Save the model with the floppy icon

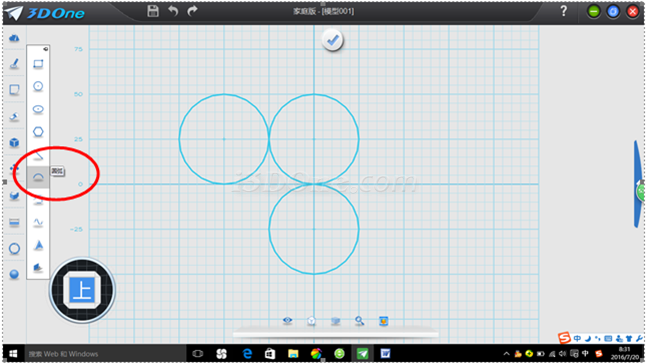pos(153,11)
